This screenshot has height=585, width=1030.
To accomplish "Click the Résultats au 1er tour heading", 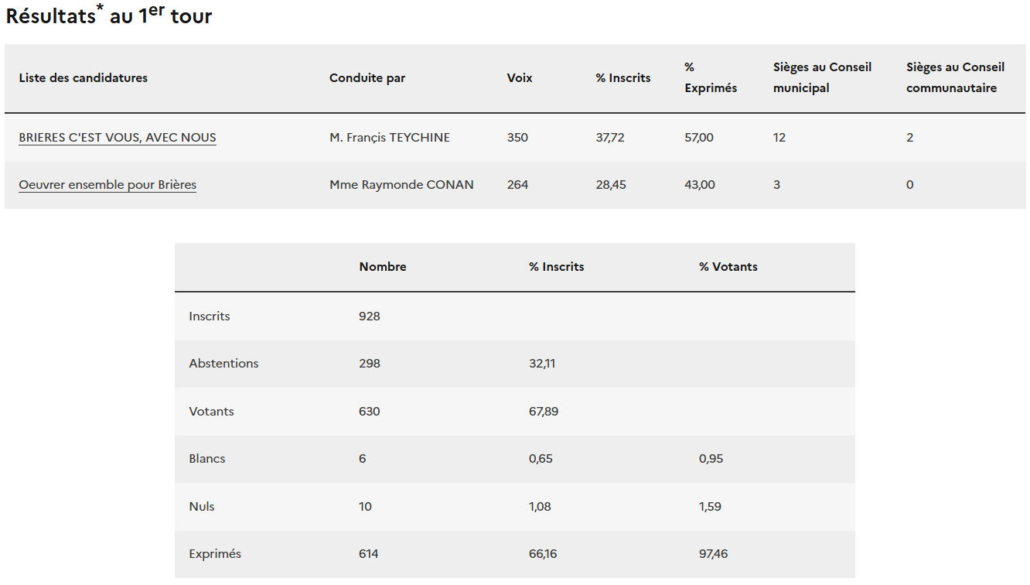I will tap(109, 17).
